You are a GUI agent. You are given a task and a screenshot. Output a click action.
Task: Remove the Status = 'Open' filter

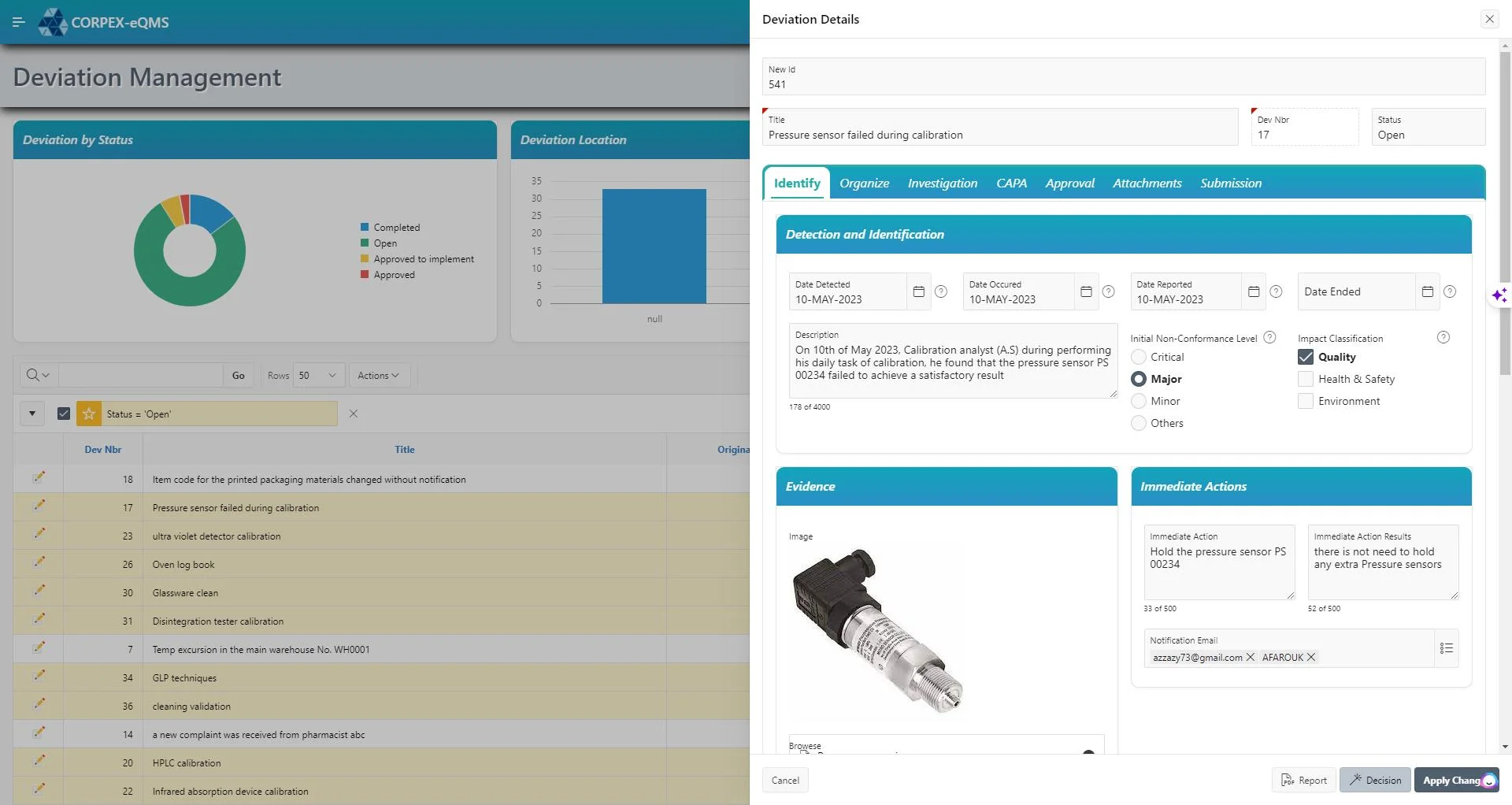coord(354,414)
